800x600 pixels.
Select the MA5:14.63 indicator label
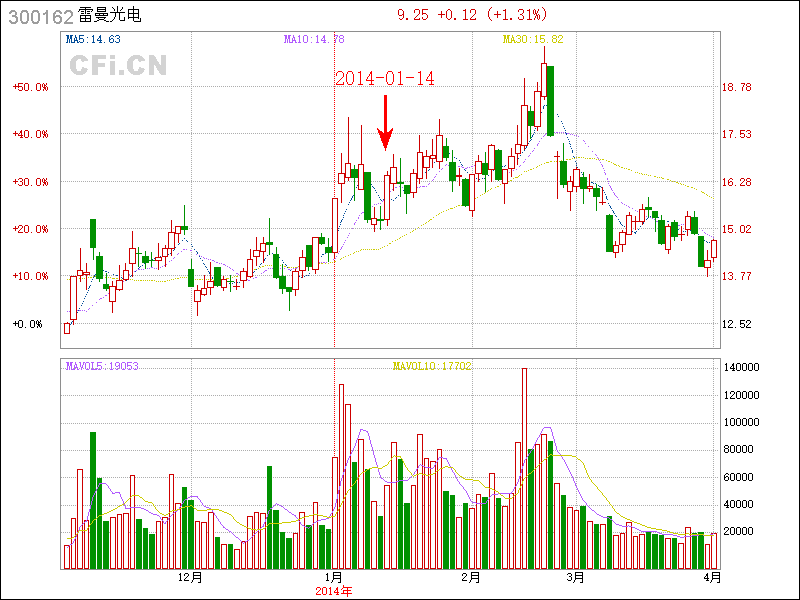[93, 39]
